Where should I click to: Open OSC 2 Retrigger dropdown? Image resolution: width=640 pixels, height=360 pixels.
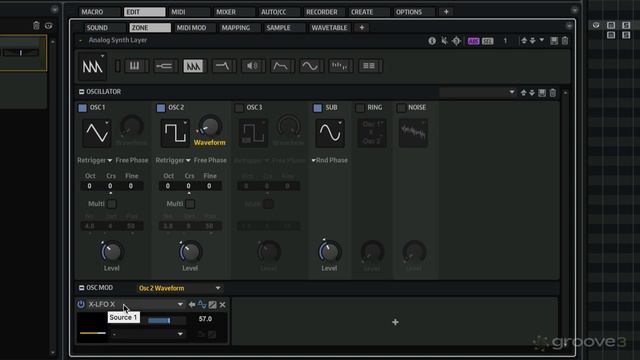click(x=173, y=160)
